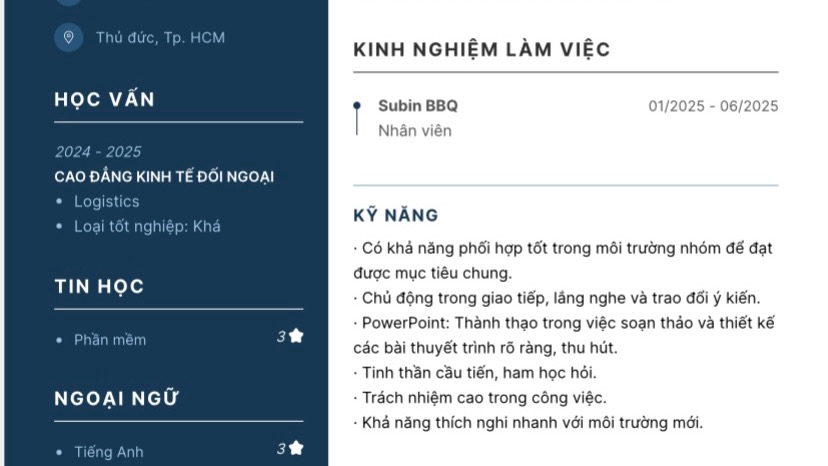Select the 2024 - 2025 education date

click(x=98, y=152)
